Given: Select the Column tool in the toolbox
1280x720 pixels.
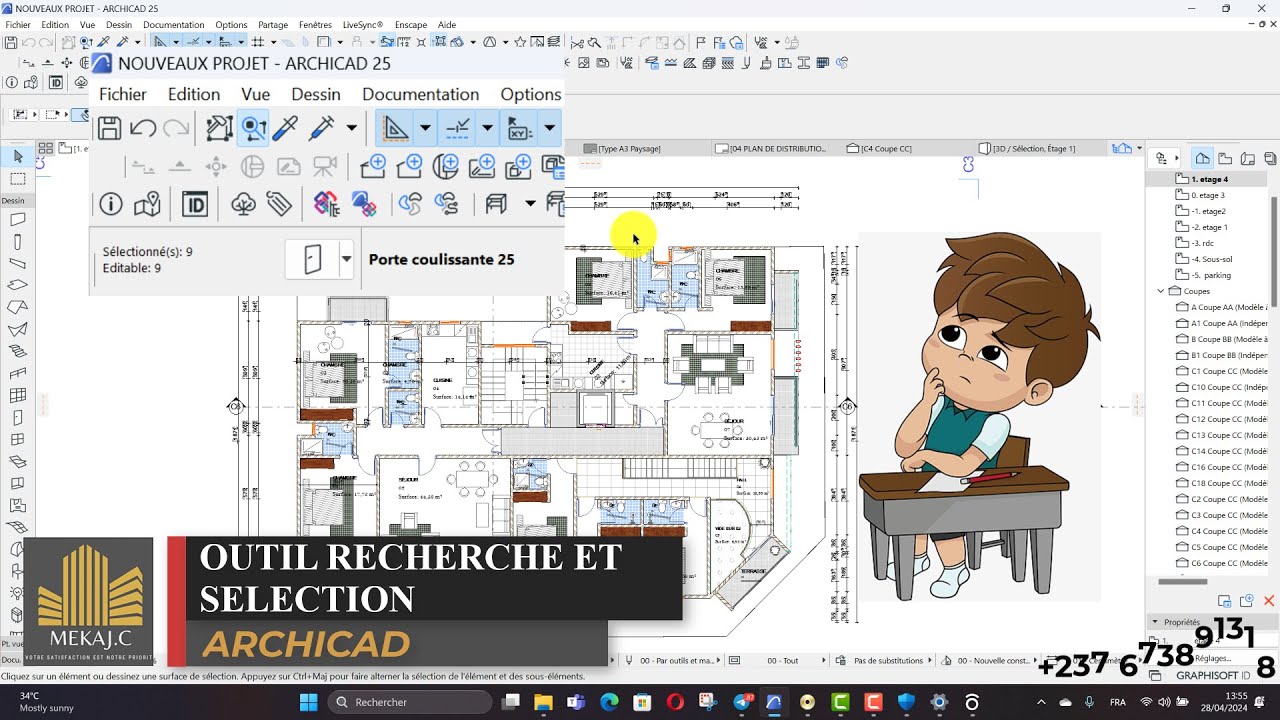Looking at the screenshot, I should click(17, 242).
